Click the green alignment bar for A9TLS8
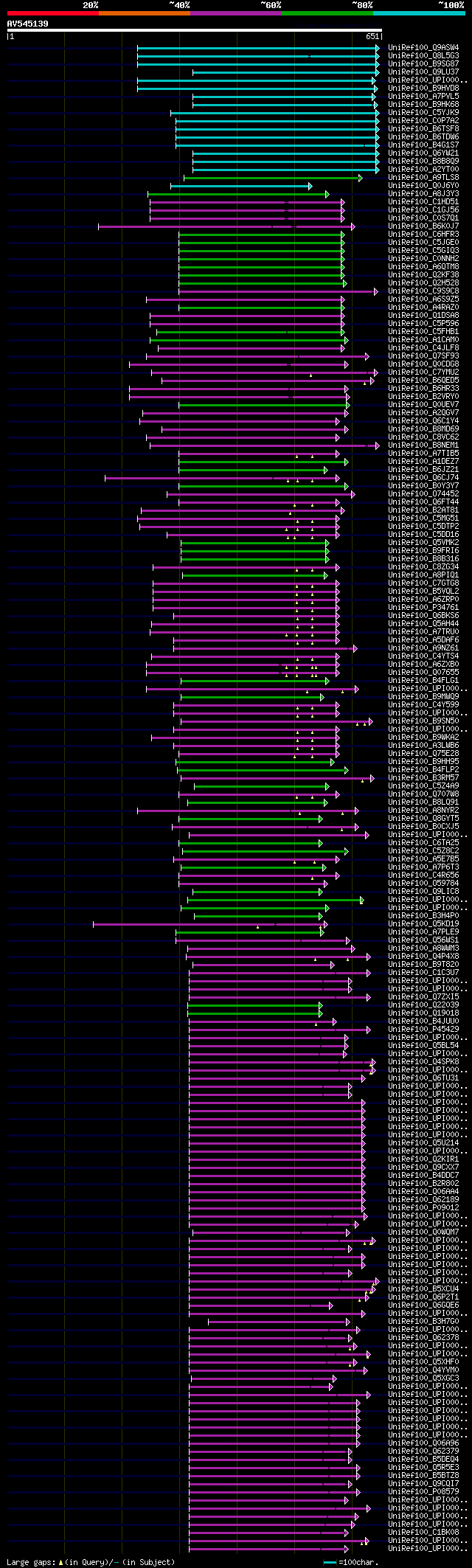 pos(273,177)
